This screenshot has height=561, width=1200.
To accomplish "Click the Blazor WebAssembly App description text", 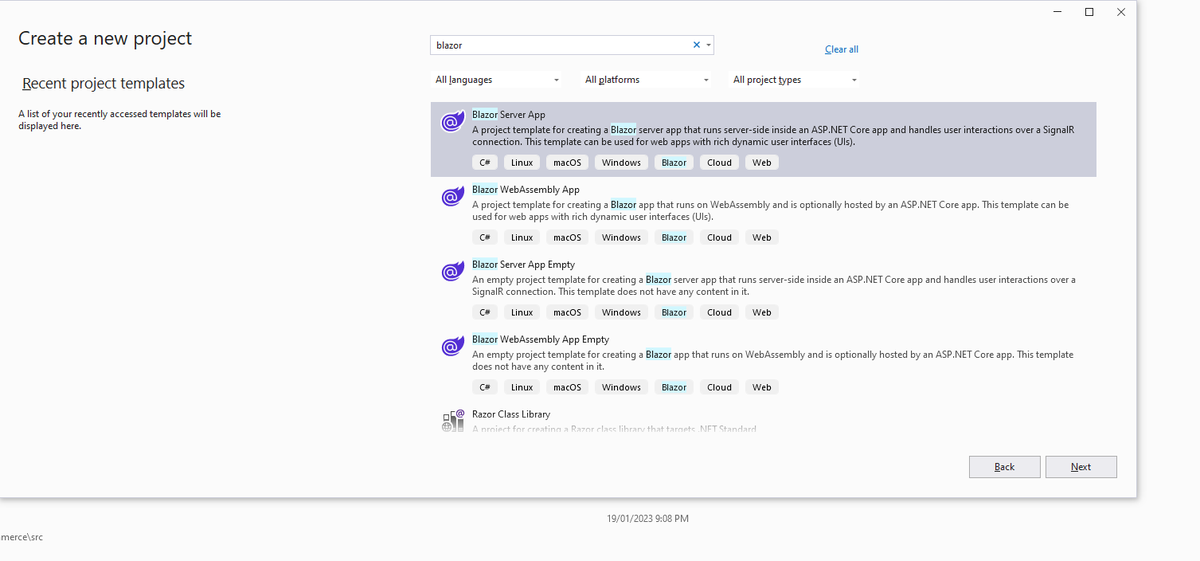I will click(770, 211).
